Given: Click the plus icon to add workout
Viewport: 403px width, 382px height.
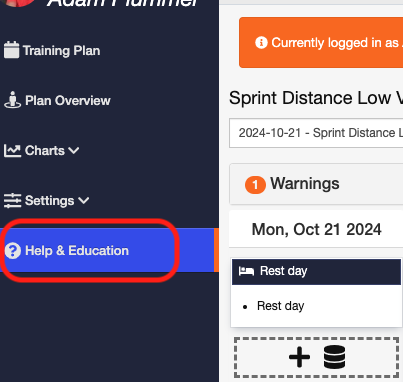Looking at the screenshot, I should [299, 357].
